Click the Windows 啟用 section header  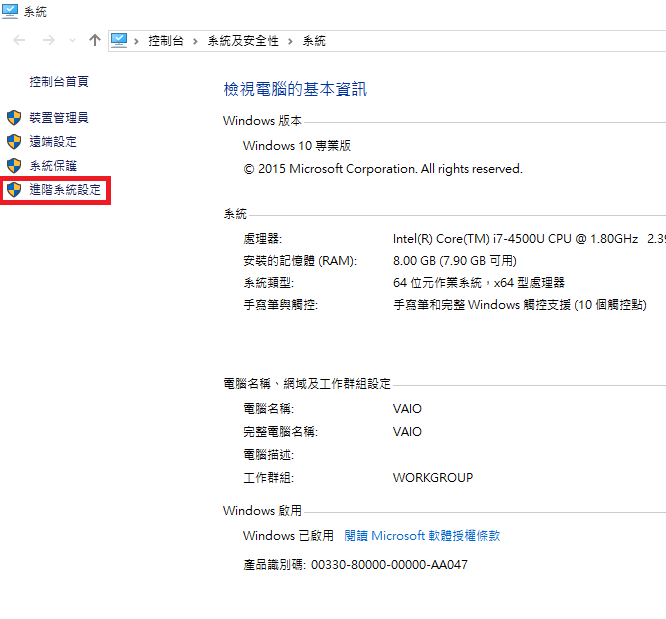point(262,510)
